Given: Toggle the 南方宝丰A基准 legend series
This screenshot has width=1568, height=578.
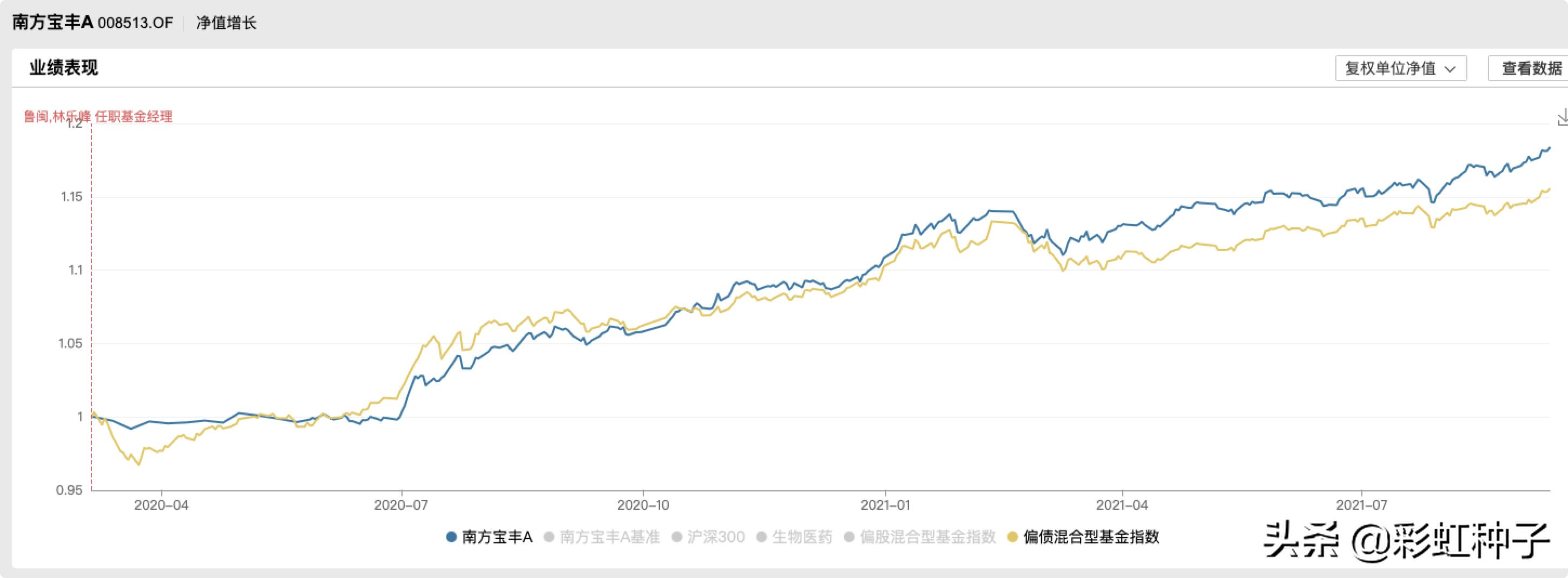Looking at the screenshot, I should (x=602, y=536).
